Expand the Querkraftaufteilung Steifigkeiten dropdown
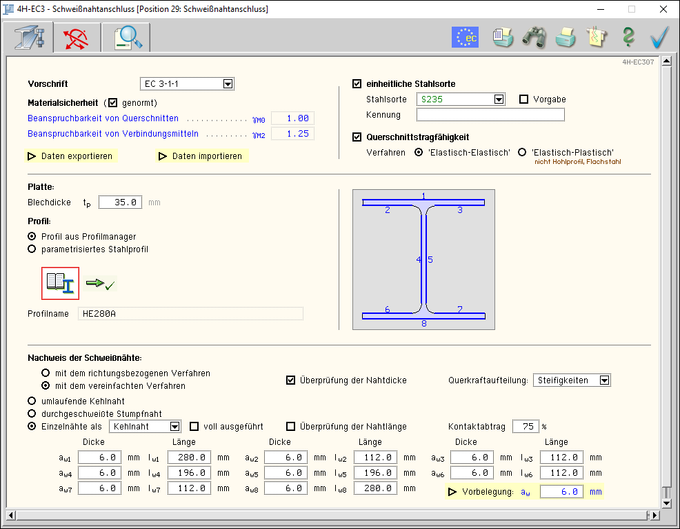Viewport: 680px width, 529px height. tap(604, 380)
